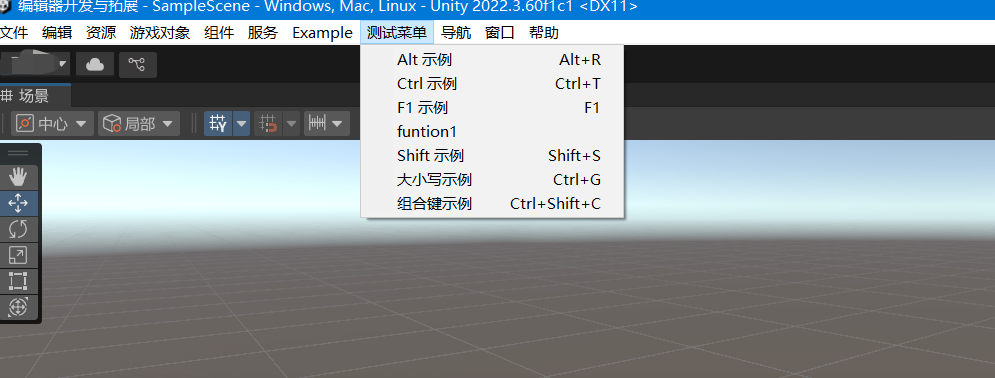Open the 导航 menu
This screenshot has width=995, height=378.
tap(456, 32)
